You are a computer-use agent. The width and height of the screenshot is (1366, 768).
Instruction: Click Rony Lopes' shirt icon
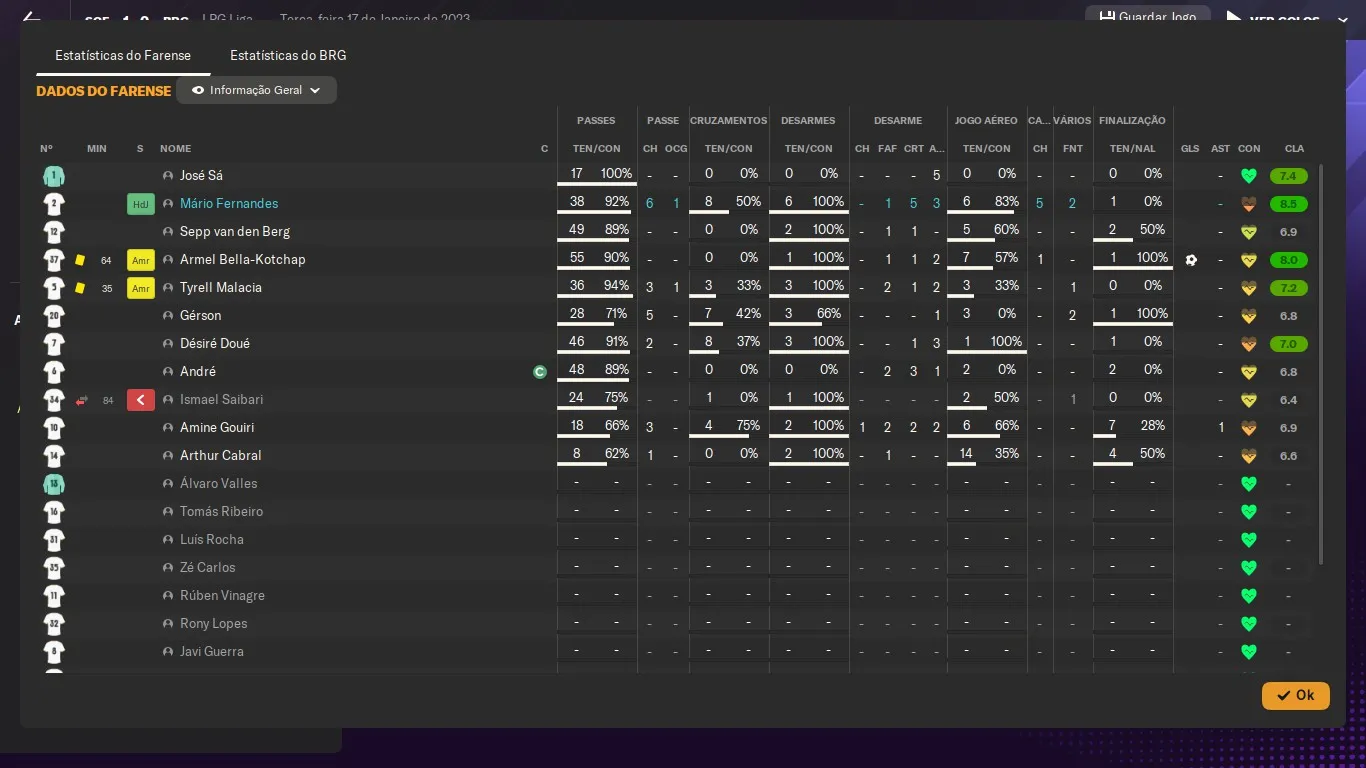click(x=54, y=624)
